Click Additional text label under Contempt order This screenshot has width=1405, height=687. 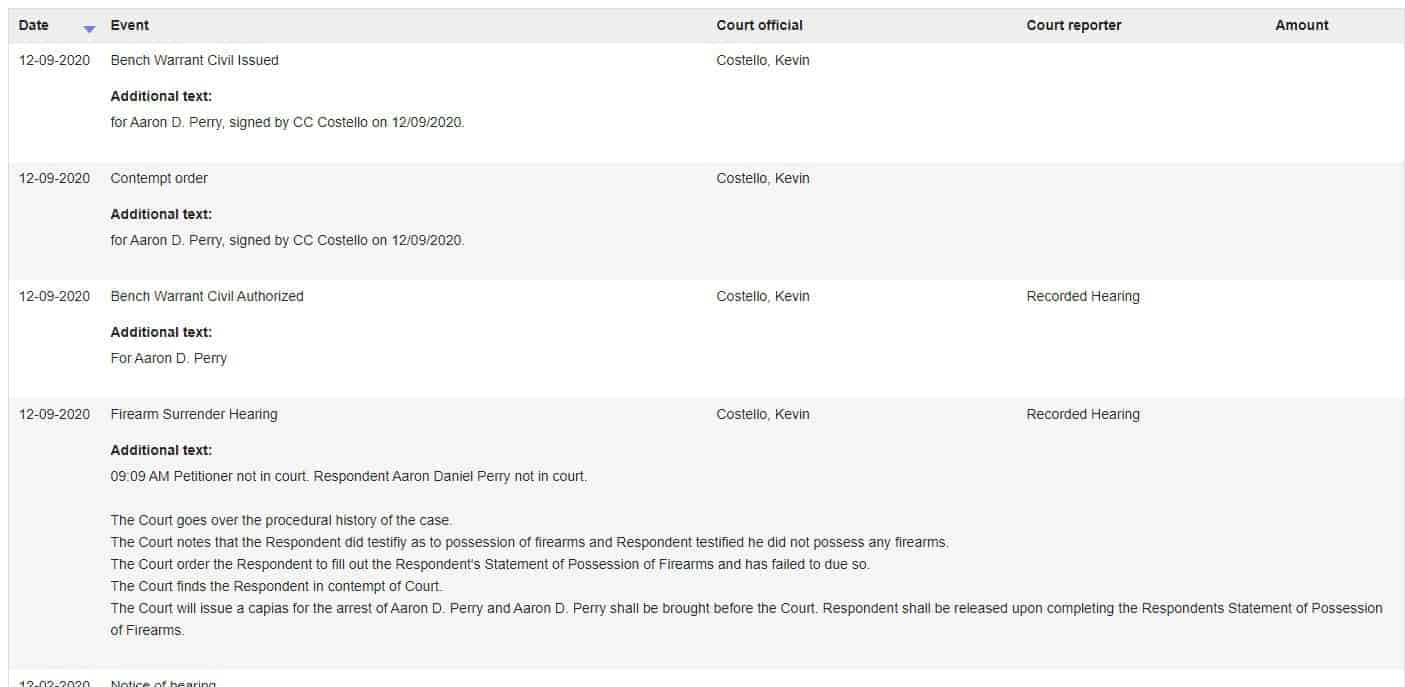pyautogui.click(x=161, y=214)
